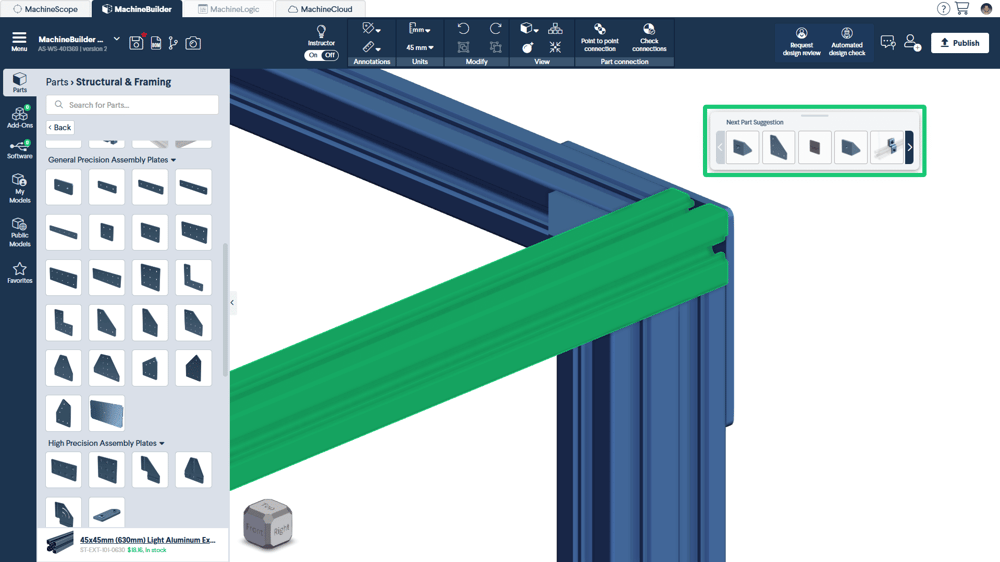Click the view orientation cube
This screenshot has width=1000, height=562.
point(268,523)
